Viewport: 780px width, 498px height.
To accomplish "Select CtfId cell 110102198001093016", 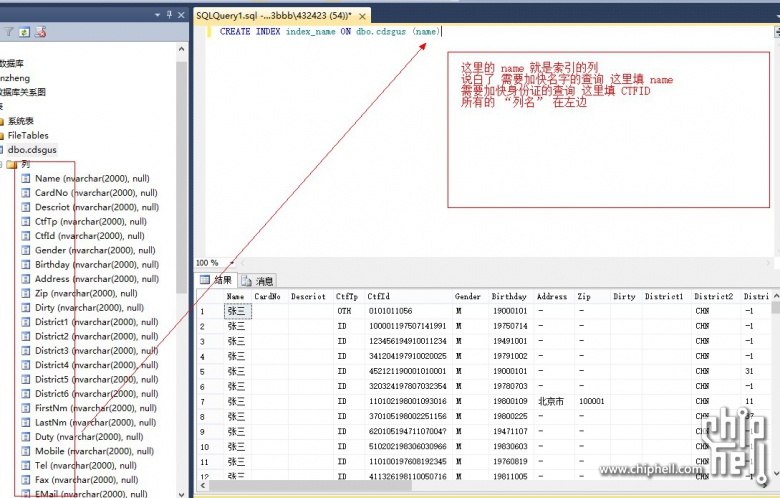I will tap(409, 401).
